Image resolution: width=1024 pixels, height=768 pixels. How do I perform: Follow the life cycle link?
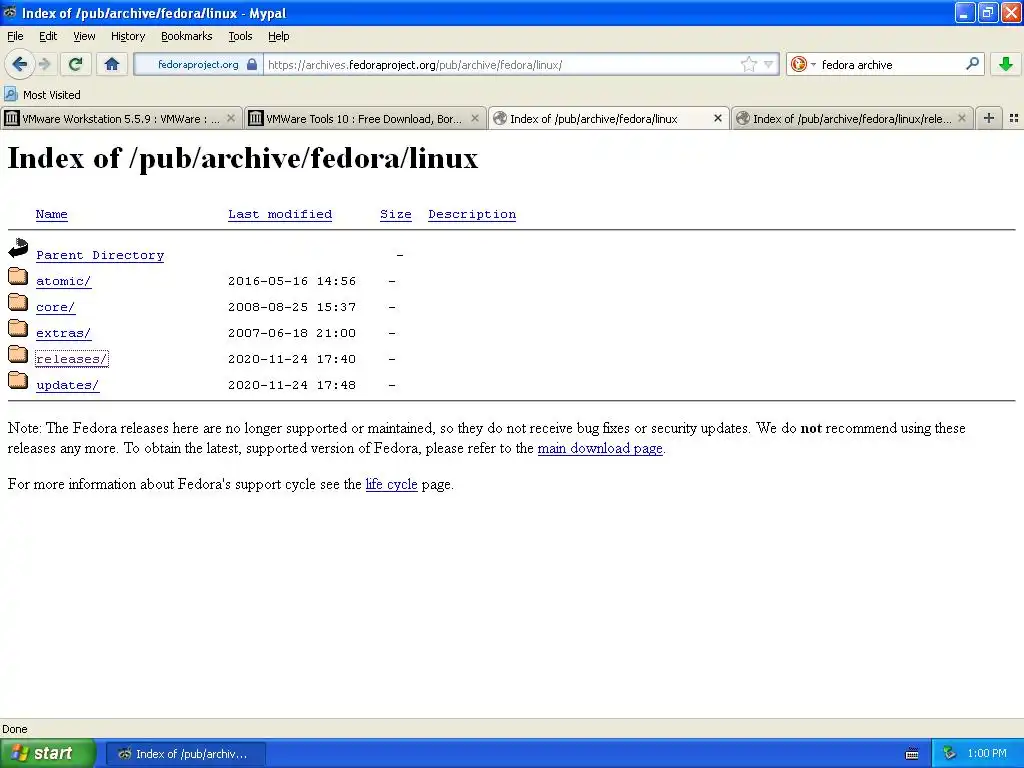391,484
